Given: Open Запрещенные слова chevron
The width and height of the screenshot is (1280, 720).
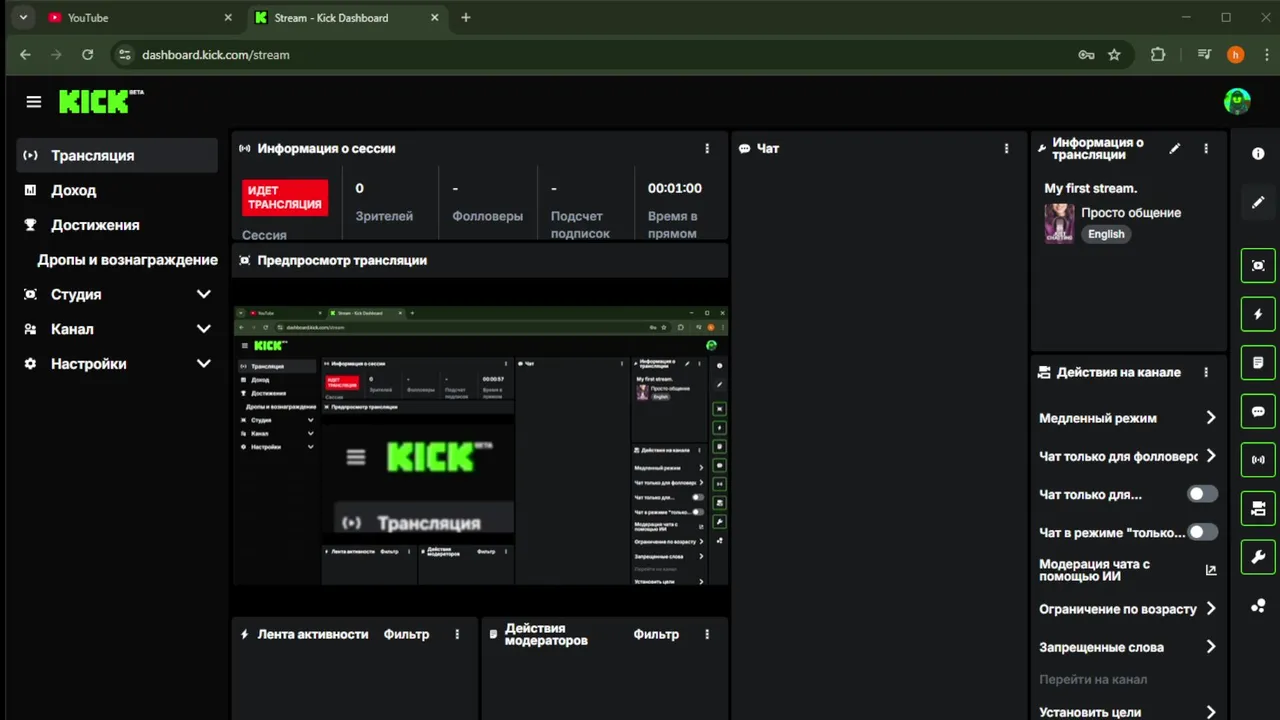Looking at the screenshot, I should pos(1211,647).
